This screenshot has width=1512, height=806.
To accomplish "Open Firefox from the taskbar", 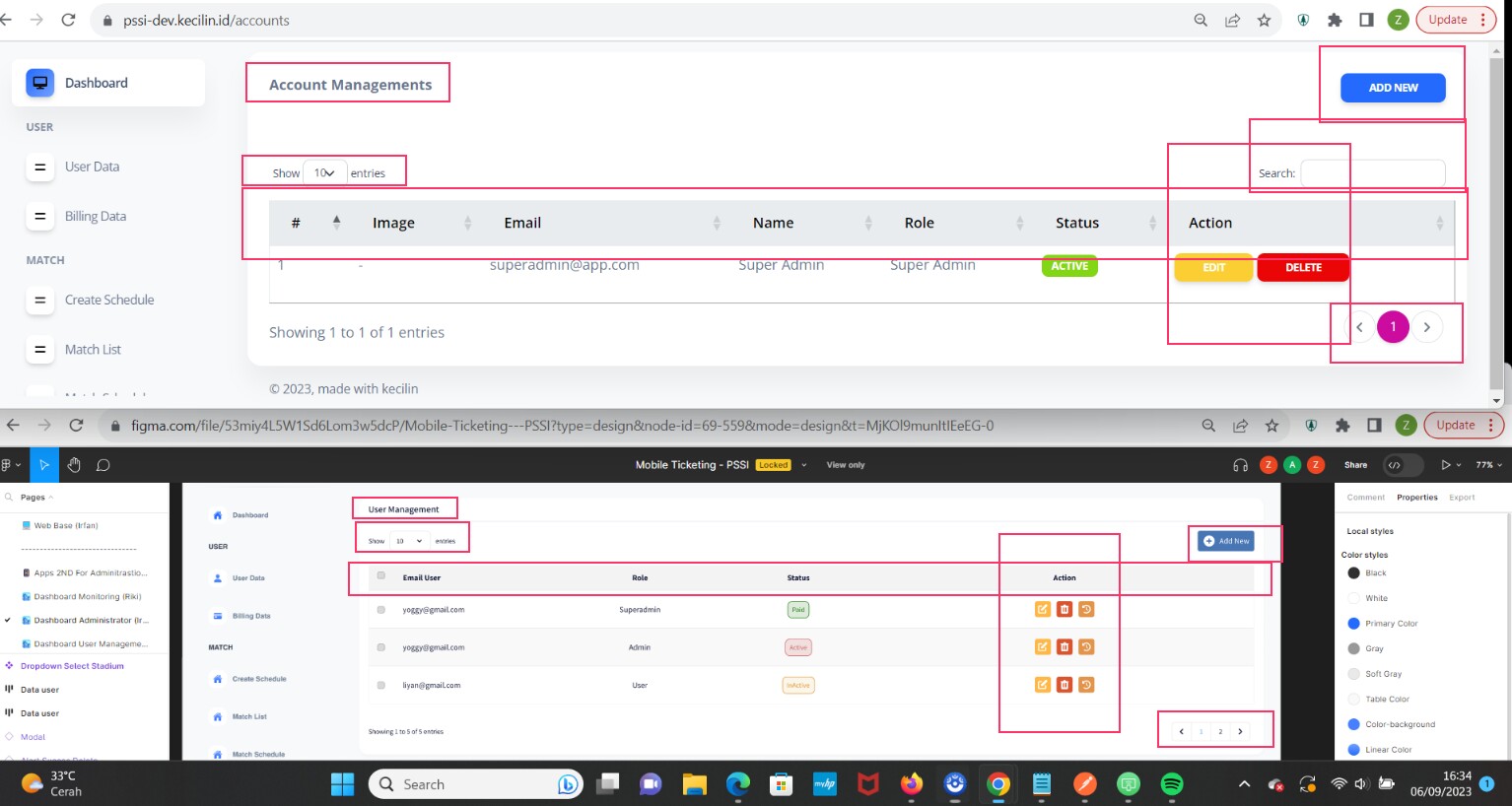I will click(912, 784).
